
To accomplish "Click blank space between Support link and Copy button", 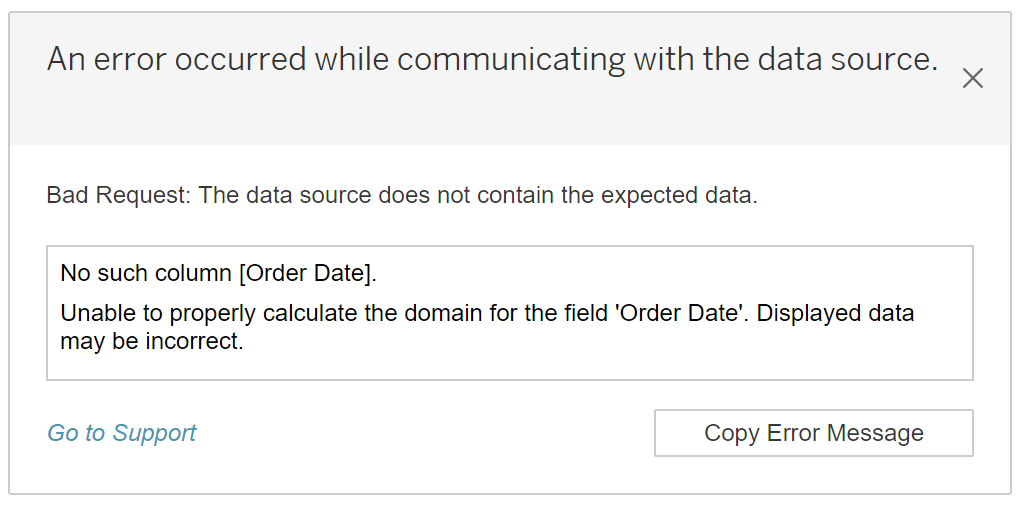I will pos(420,434).
